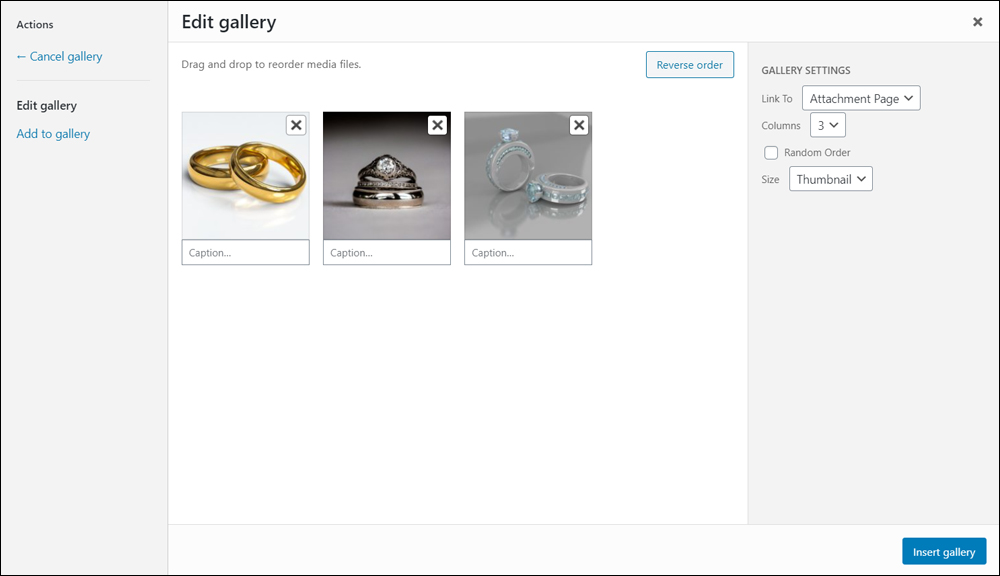Screen dimensions: 1000x576
Task: Open Add to gallery
Action: click(x=53, y=134)
